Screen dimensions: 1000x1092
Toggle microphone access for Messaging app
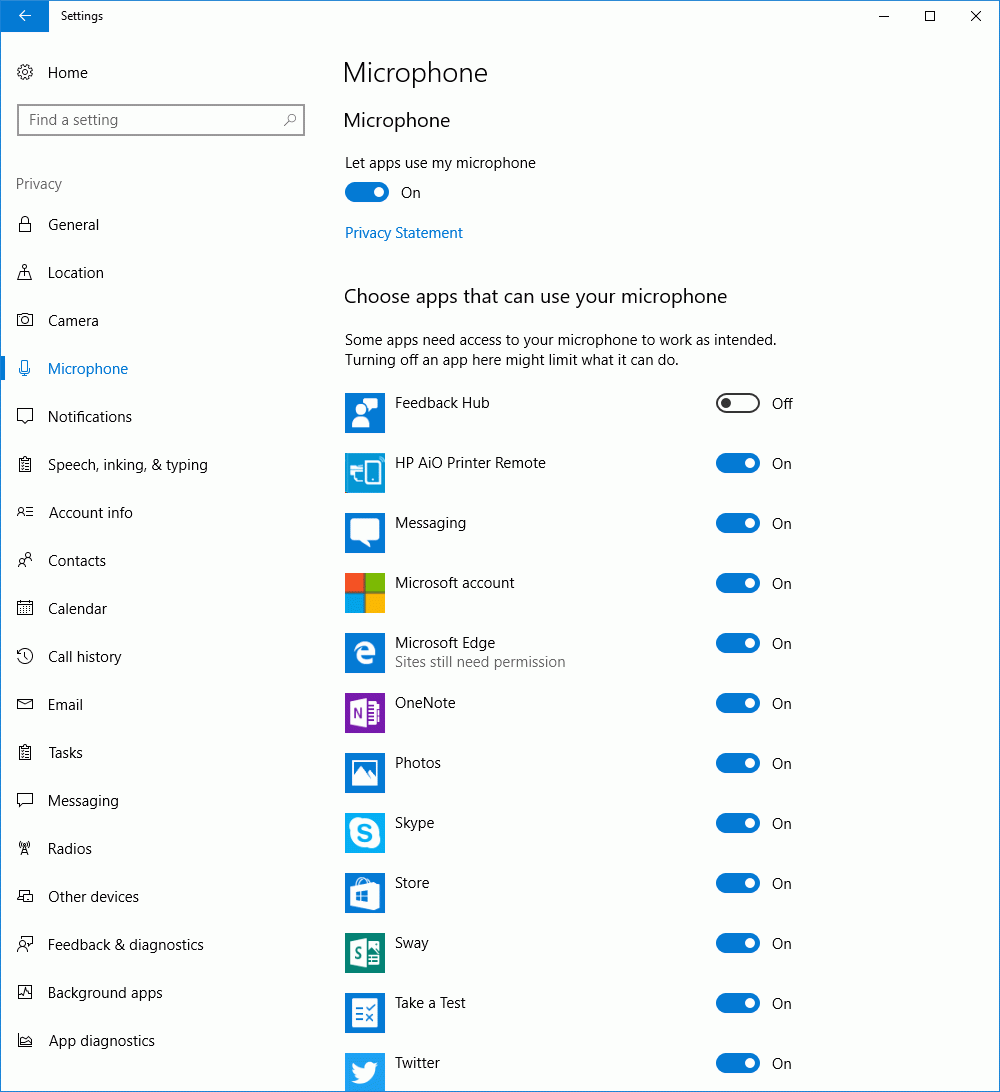coord(737,523)
